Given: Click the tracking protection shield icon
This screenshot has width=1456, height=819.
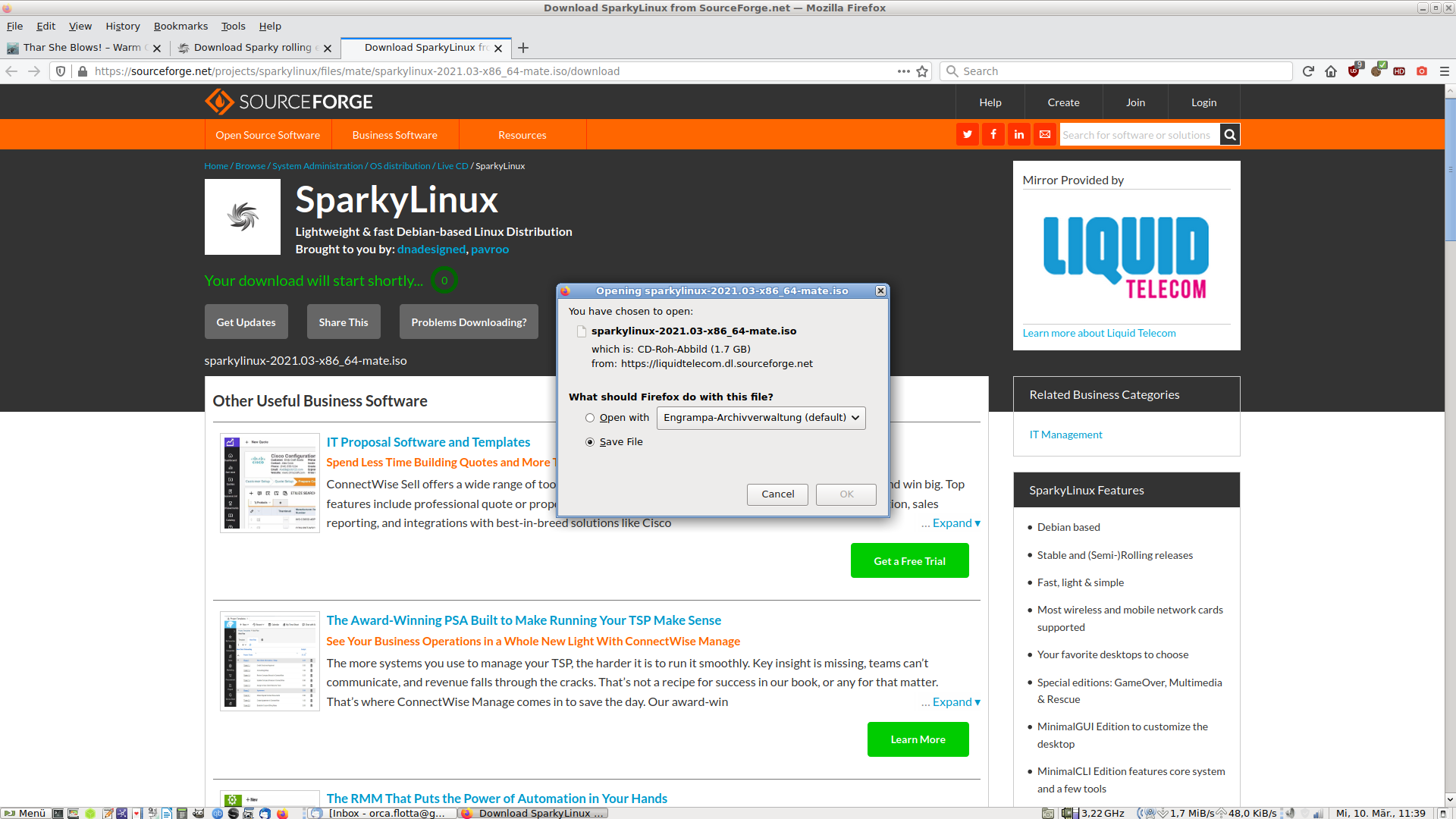Looking at the screenshot, I should point(61,71).
